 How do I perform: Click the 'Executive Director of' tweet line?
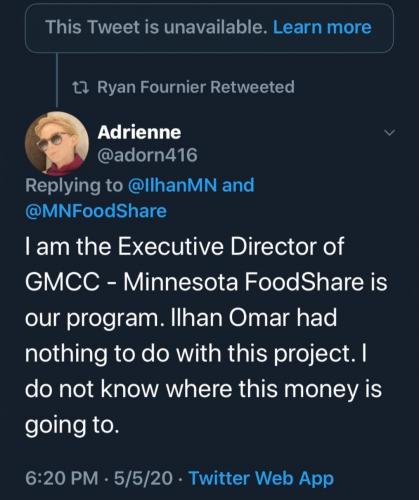[185, 247]
